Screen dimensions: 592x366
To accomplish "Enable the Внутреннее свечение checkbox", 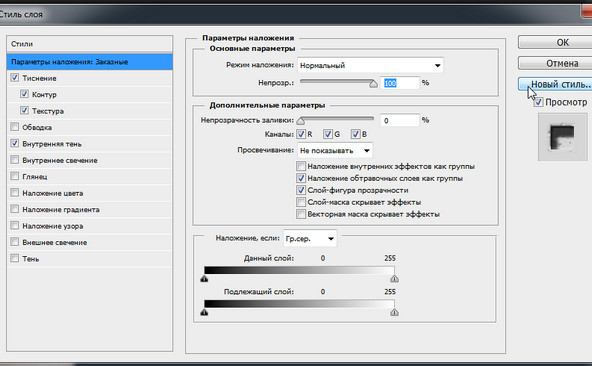I will [x=15, y=160].
